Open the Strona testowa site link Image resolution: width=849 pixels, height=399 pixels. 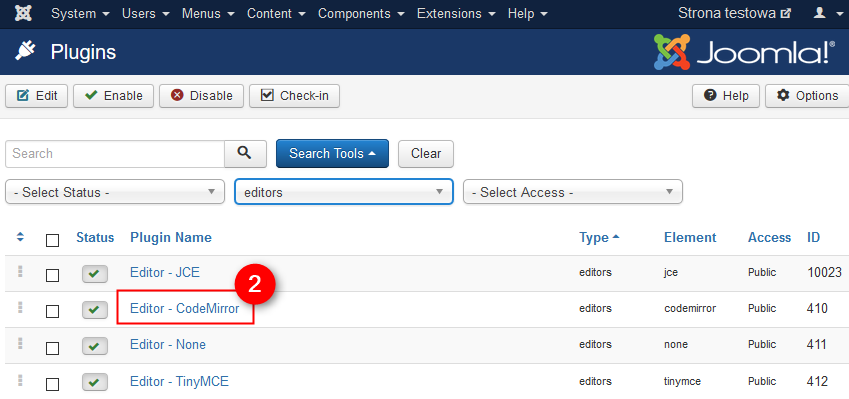[x=735, y=14]
